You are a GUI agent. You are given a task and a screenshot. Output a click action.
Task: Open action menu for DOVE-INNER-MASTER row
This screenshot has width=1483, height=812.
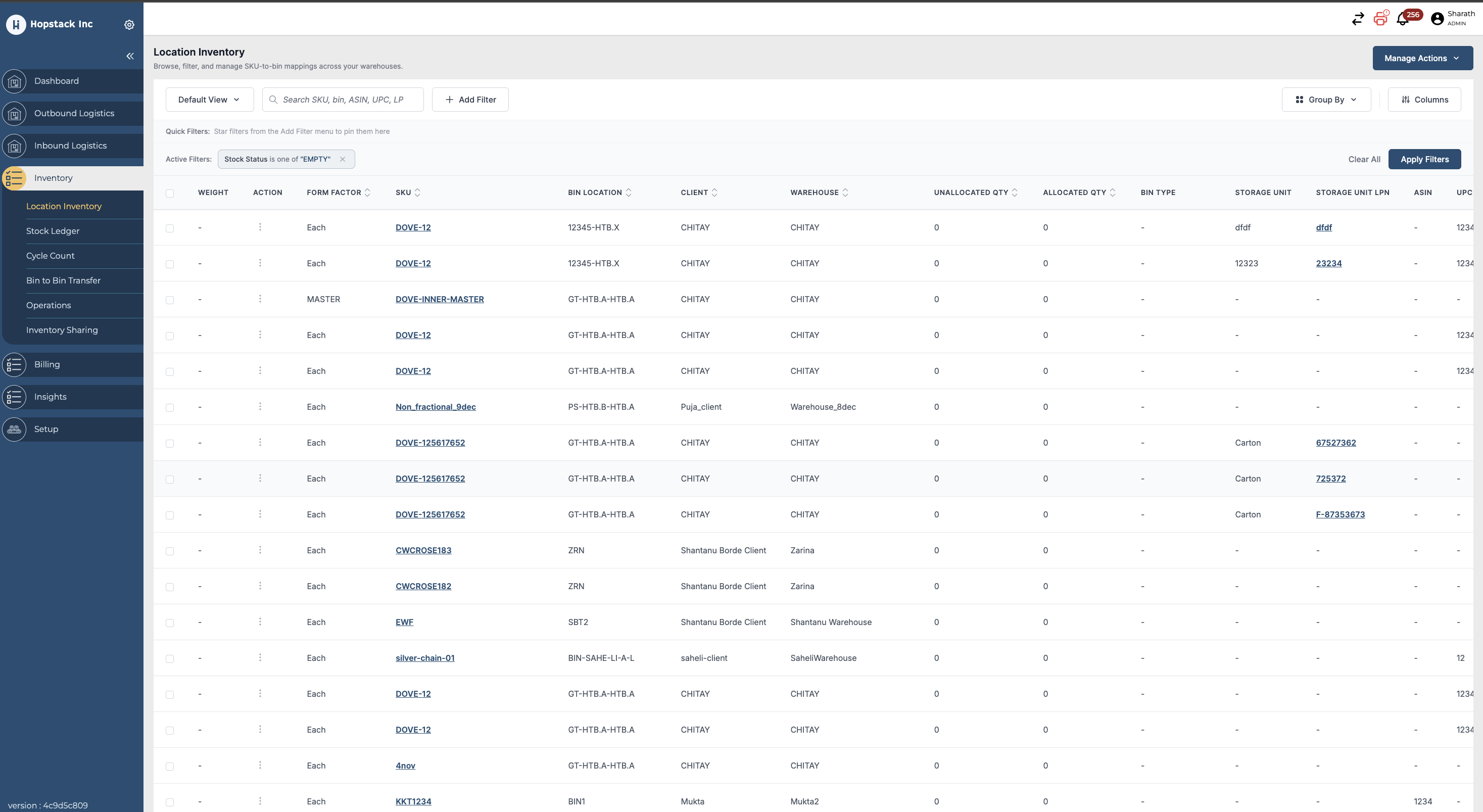pos(260,299)
